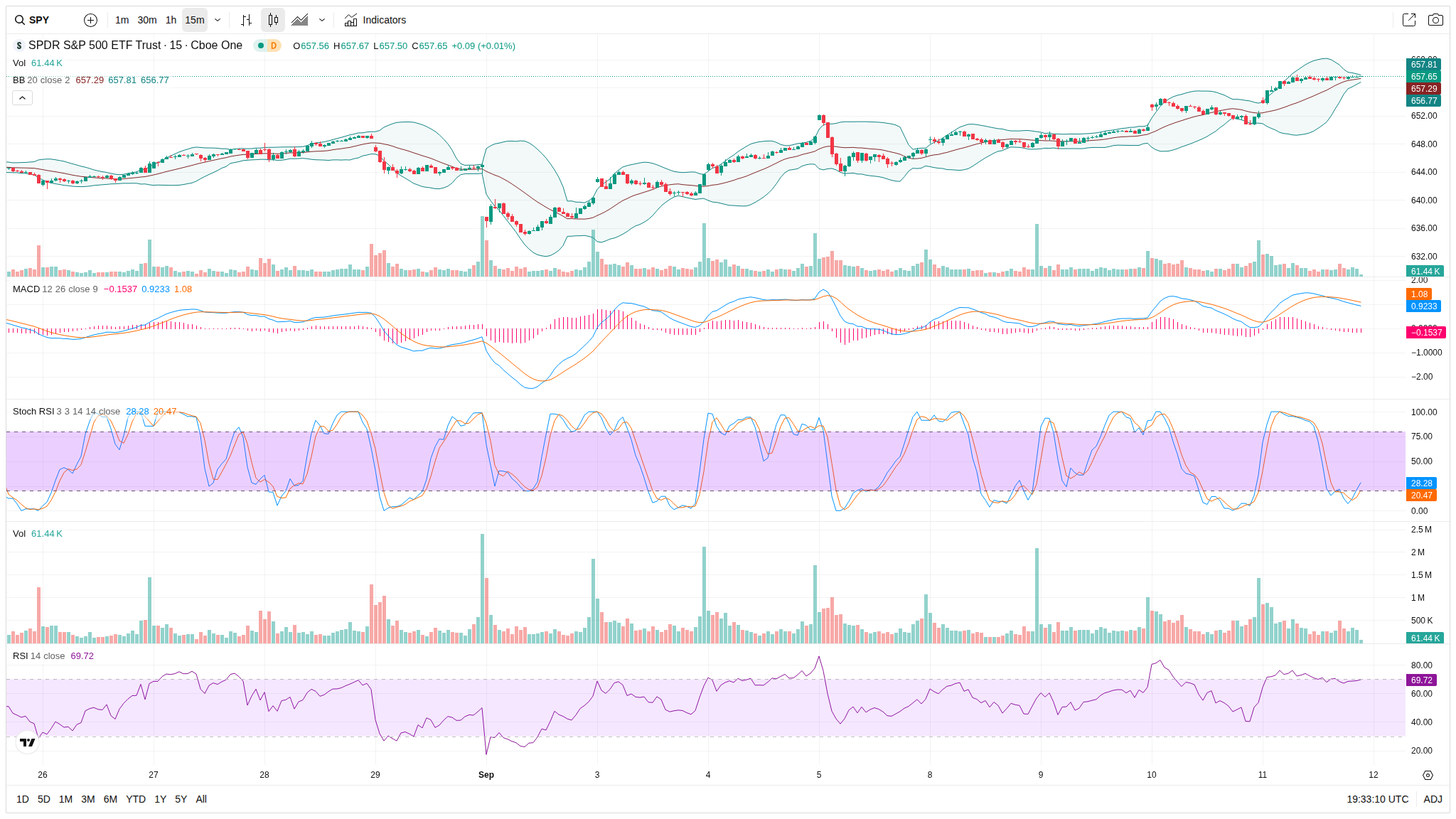Screen dimensions: 1456x819
Task: Toggle ADJ adjusted data setting
Action: (1433, 799)
